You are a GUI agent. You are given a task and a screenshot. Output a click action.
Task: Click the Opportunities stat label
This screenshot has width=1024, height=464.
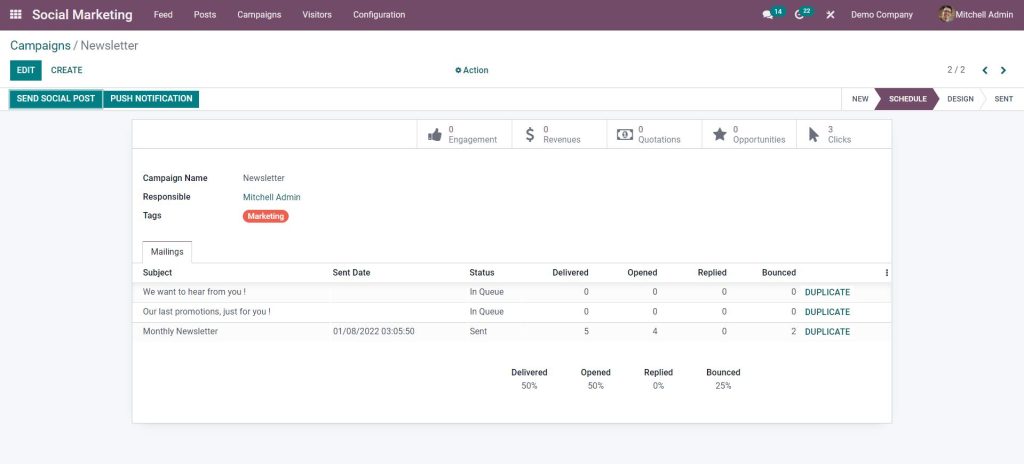tap(759, 140)
